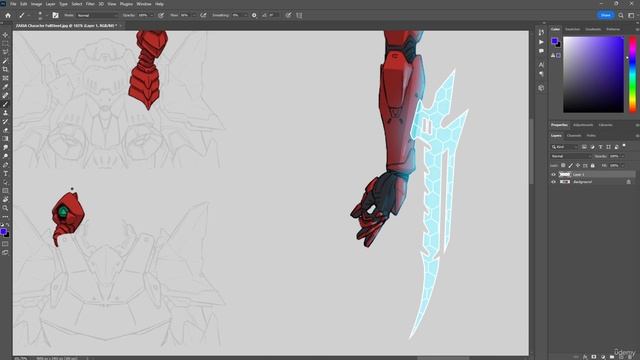
Task: Open the Edit Toolbar three-dots menu
Action: [x=5, y=217]
